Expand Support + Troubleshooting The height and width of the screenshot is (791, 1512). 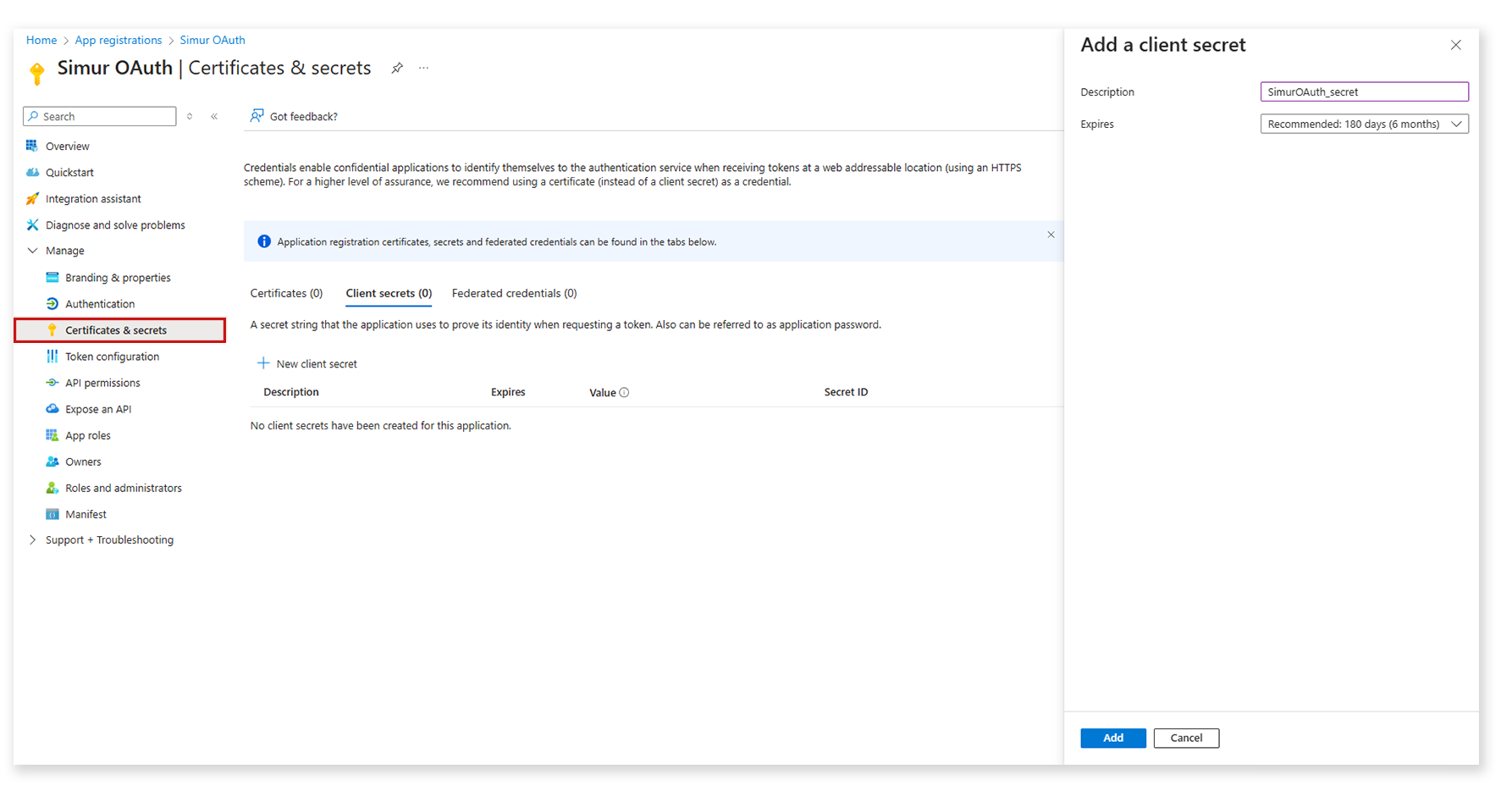click(32, 539)
